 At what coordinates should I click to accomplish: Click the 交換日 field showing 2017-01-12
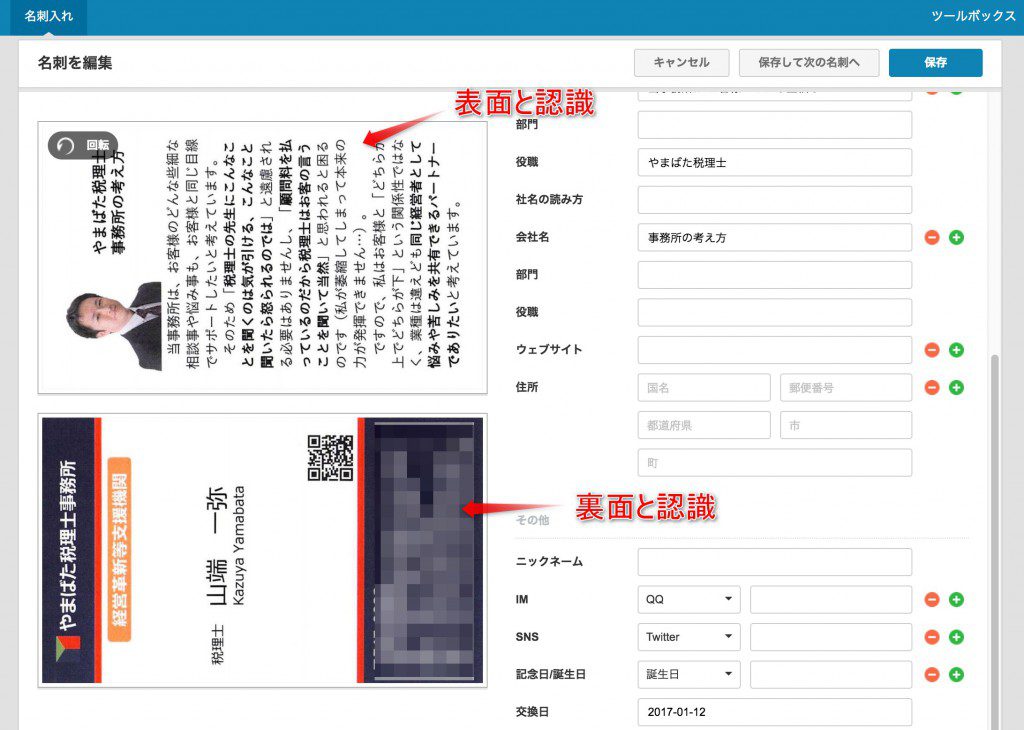tap(775, 712)
